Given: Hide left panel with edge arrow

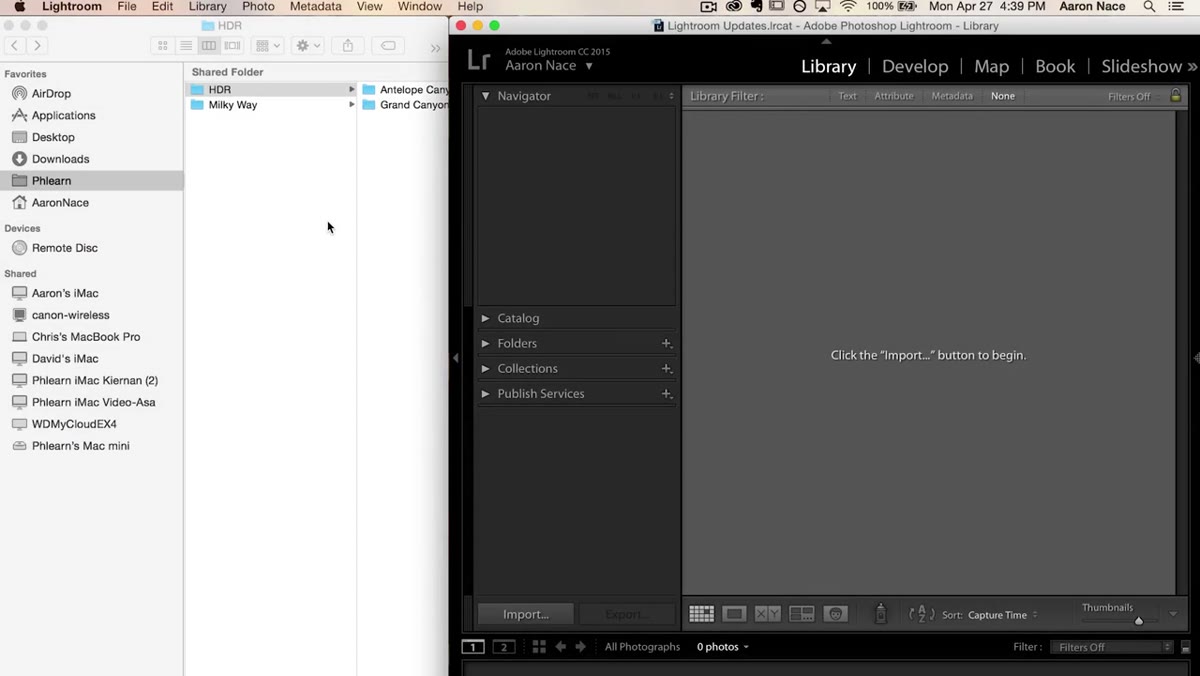Looking at the screenshot, I should pyautogui.click(x=455, y=358).
